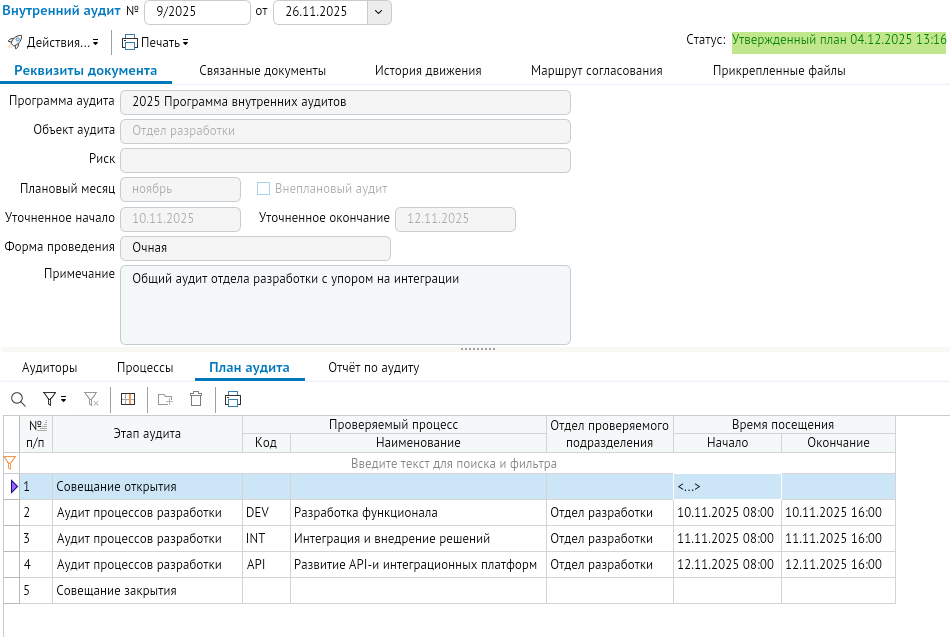Click the delete trash bin icon
This screenshot has width=950, height=637.
pyautogui.click(x=196, y=399)
